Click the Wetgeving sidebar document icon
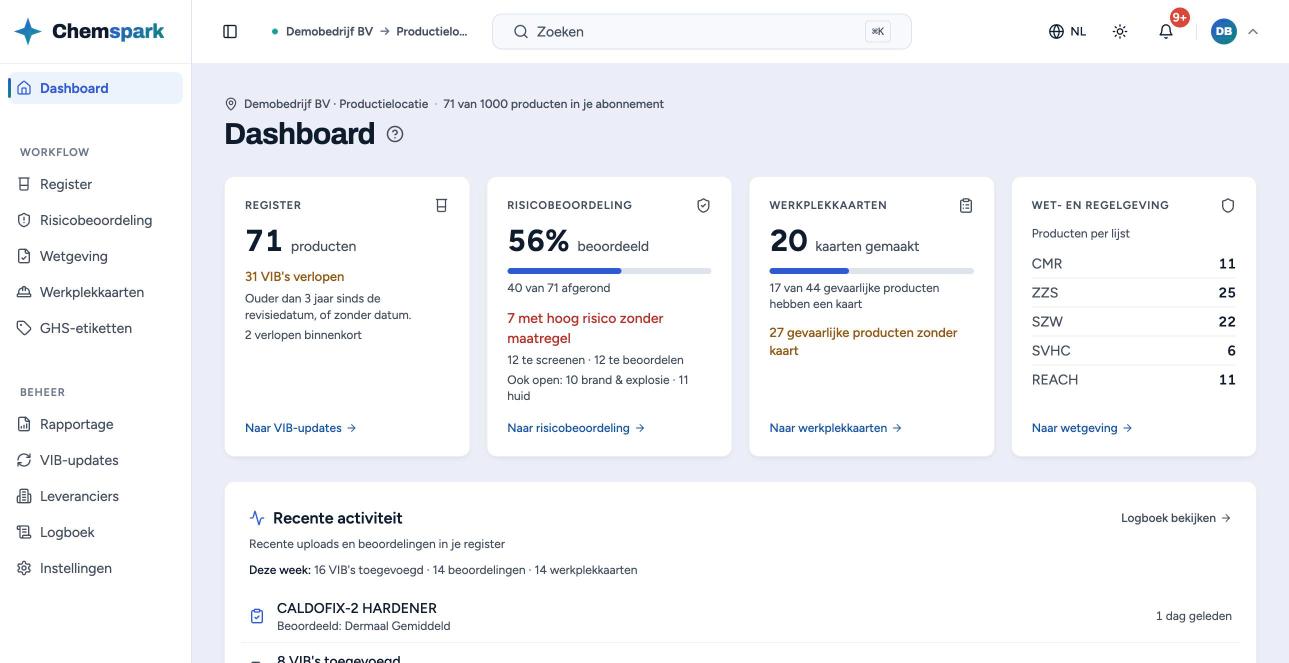This screenshot has height=663, width=1289. 24,256
